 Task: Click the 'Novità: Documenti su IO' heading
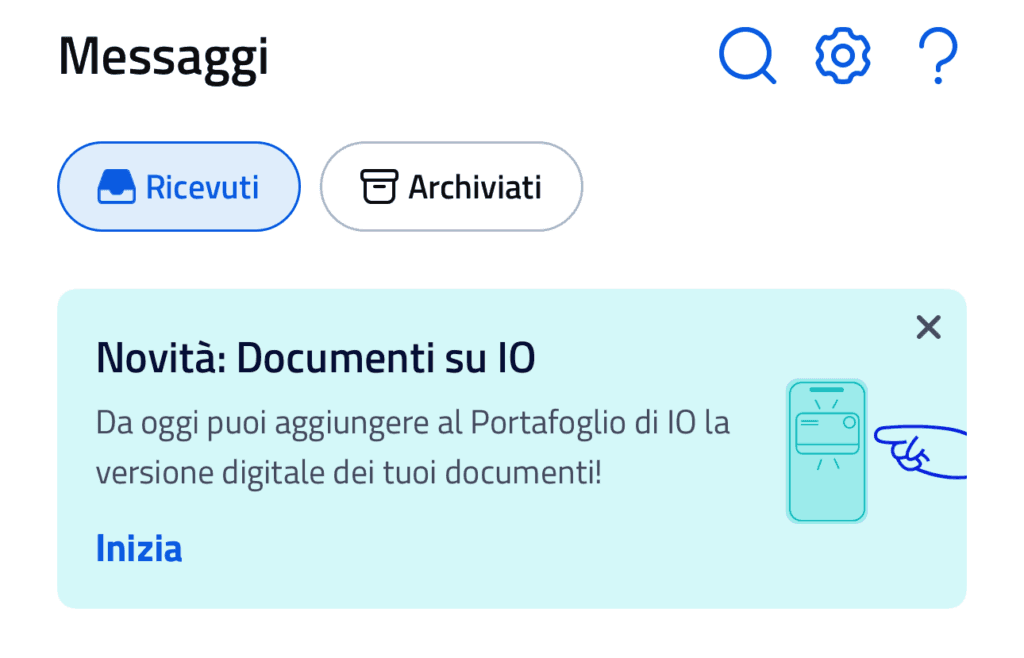pos(317,357)
